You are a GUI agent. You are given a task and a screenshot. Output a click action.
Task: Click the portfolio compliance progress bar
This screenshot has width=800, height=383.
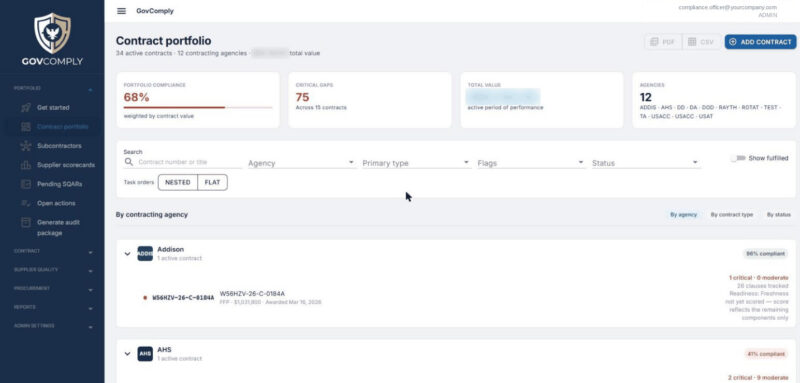point(198,108)
